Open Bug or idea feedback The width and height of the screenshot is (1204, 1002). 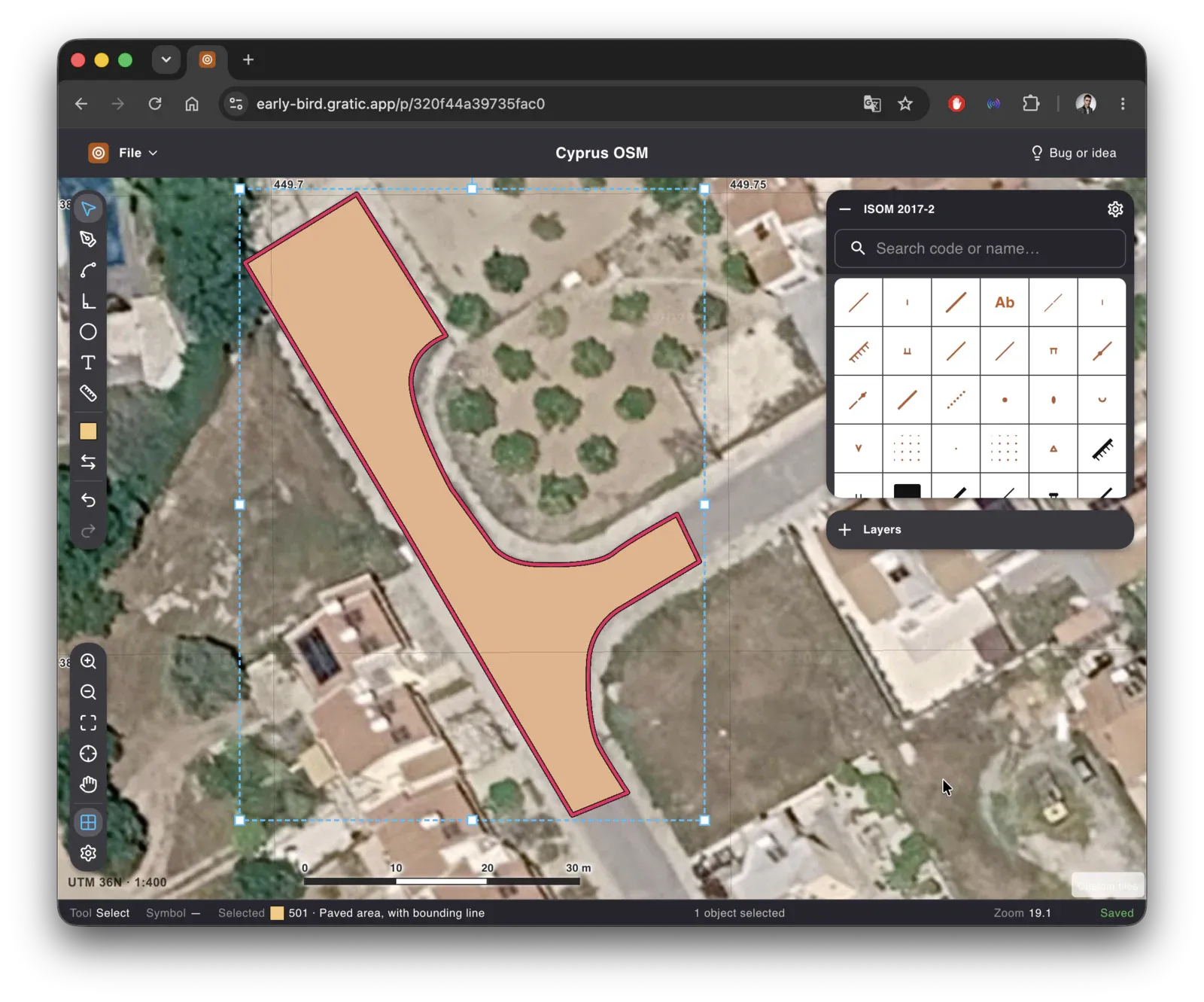[1073, 153]
